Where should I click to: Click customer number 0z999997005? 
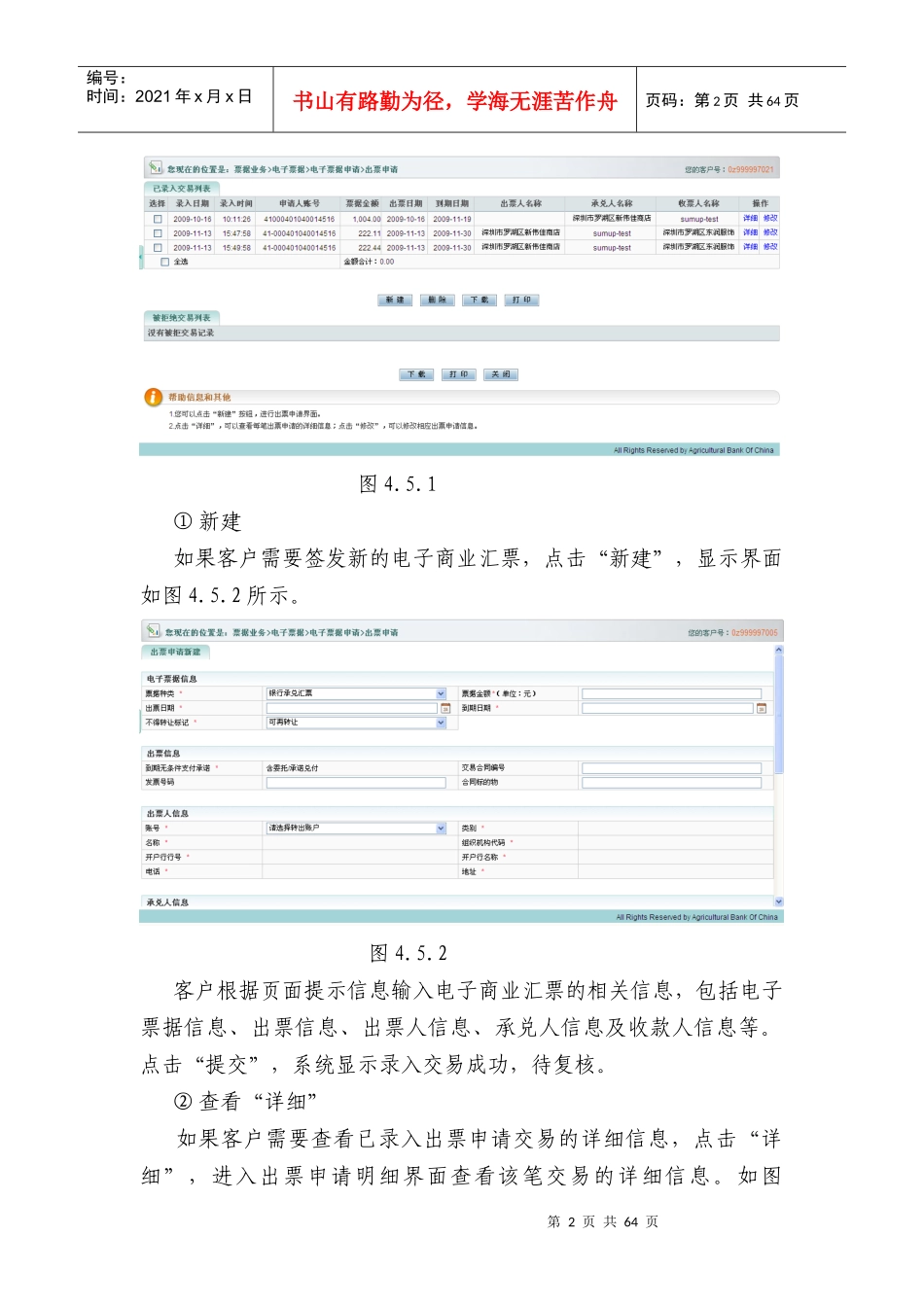point(755,632)
